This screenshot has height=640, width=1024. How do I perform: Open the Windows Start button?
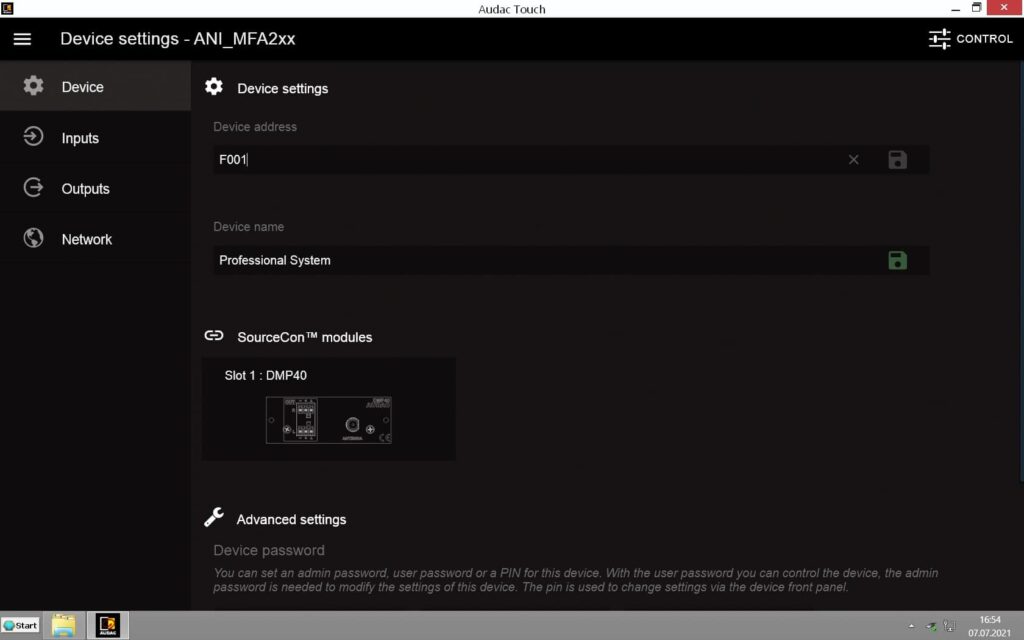coord(20,626)
